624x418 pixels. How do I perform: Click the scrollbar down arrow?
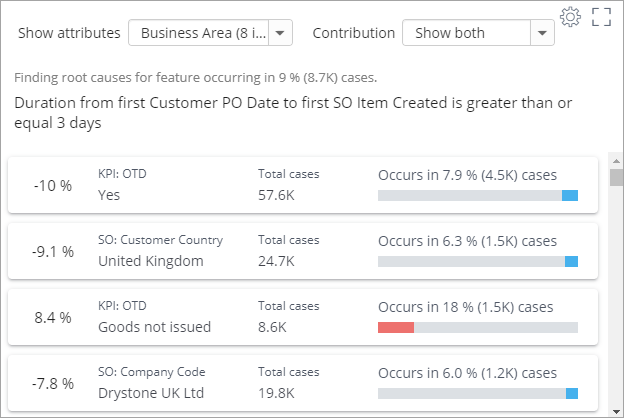pos(616,412)
